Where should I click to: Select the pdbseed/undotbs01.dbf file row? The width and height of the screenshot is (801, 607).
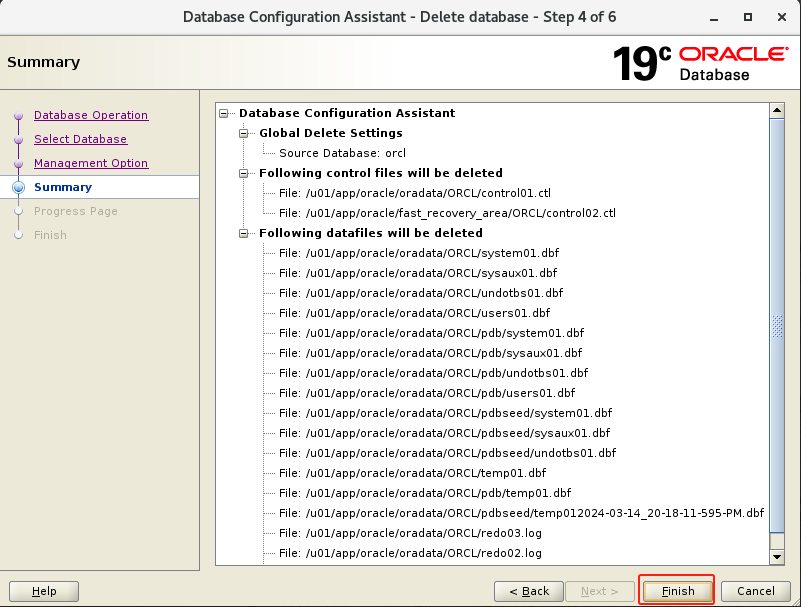click(x=447, y=453)
